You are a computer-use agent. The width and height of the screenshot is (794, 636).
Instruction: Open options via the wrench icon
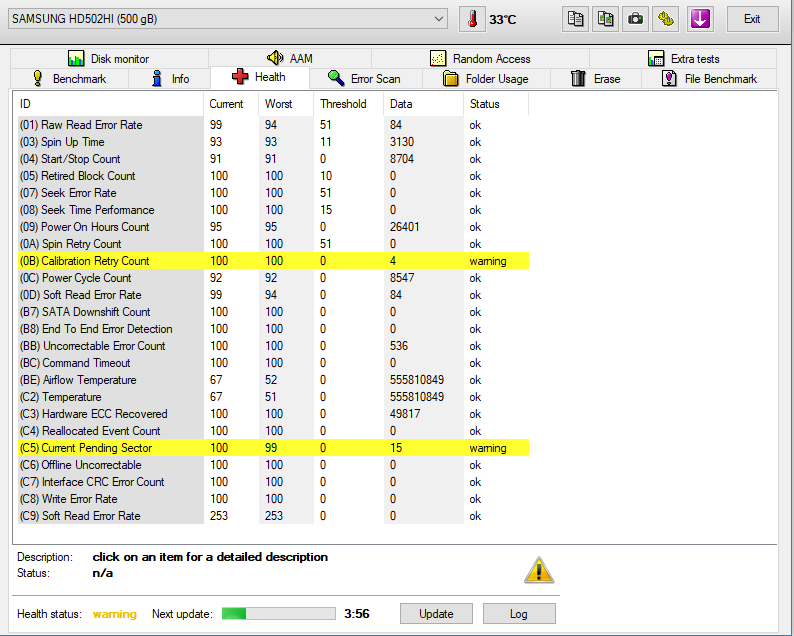665,19
